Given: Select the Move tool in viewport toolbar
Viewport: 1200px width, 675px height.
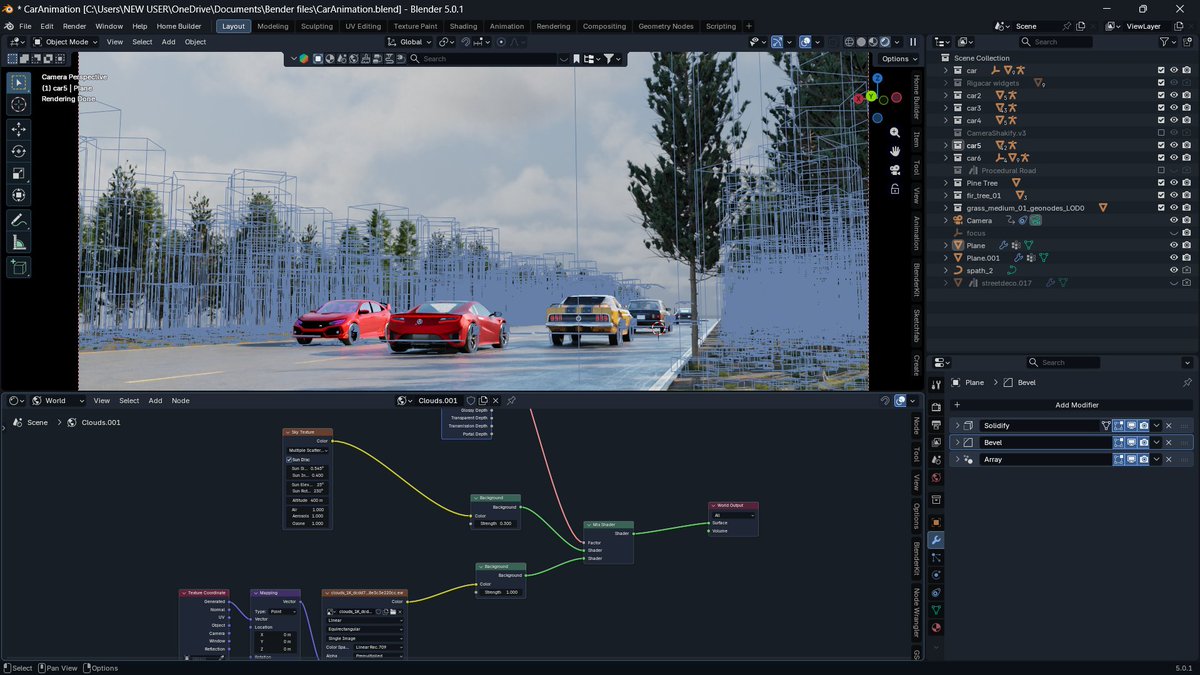Looking at the screenshot, I should tap(19, 129).
